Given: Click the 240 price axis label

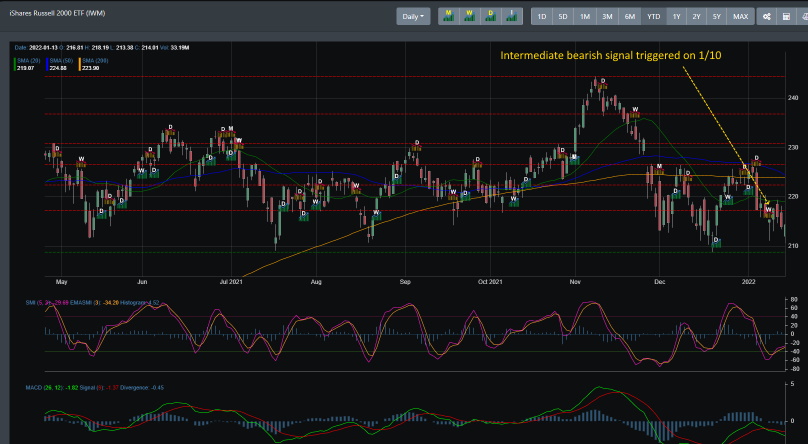Looking at the screenshot, I should pos(793,98).
